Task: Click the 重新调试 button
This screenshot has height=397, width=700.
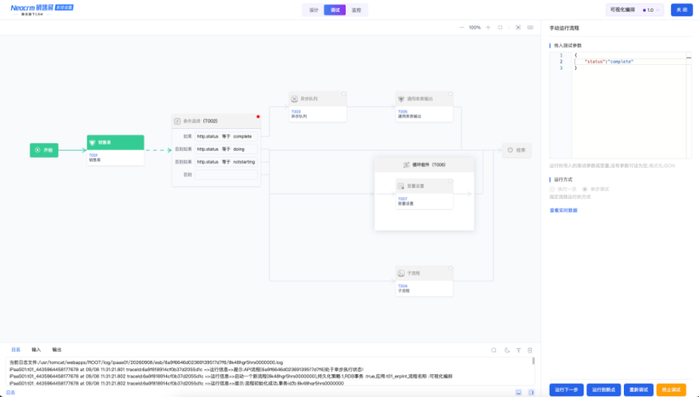Action: point(638,390)
